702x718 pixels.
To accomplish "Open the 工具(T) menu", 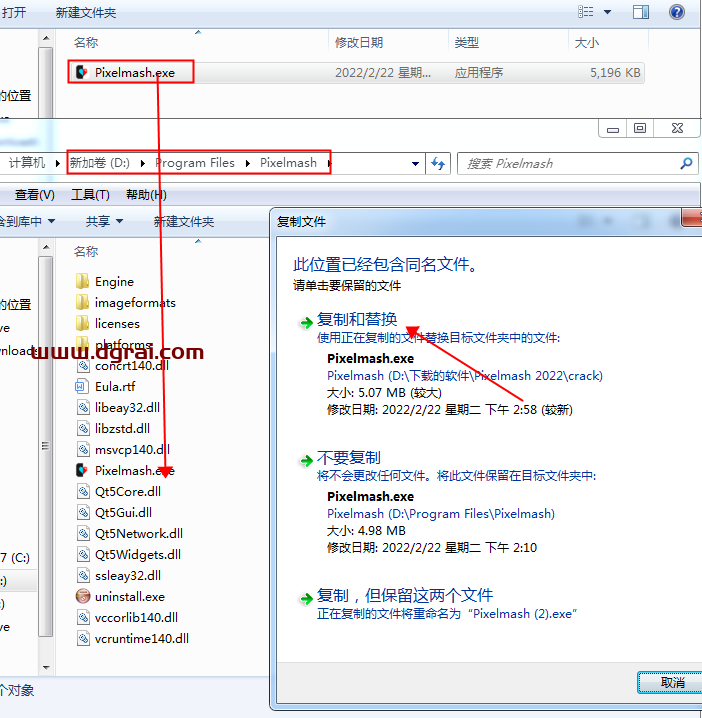I will 90,195.
